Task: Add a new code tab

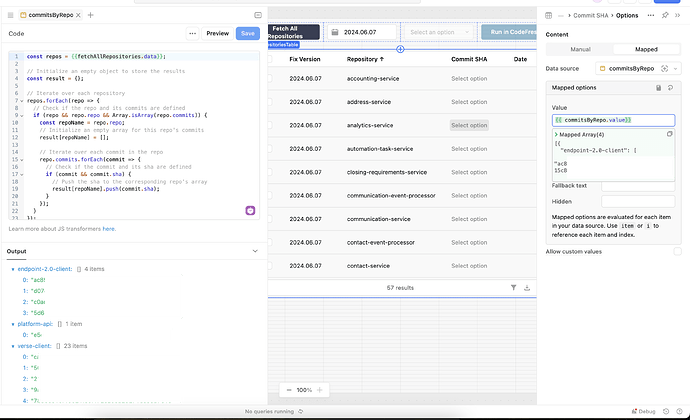Action: (91, 15)
